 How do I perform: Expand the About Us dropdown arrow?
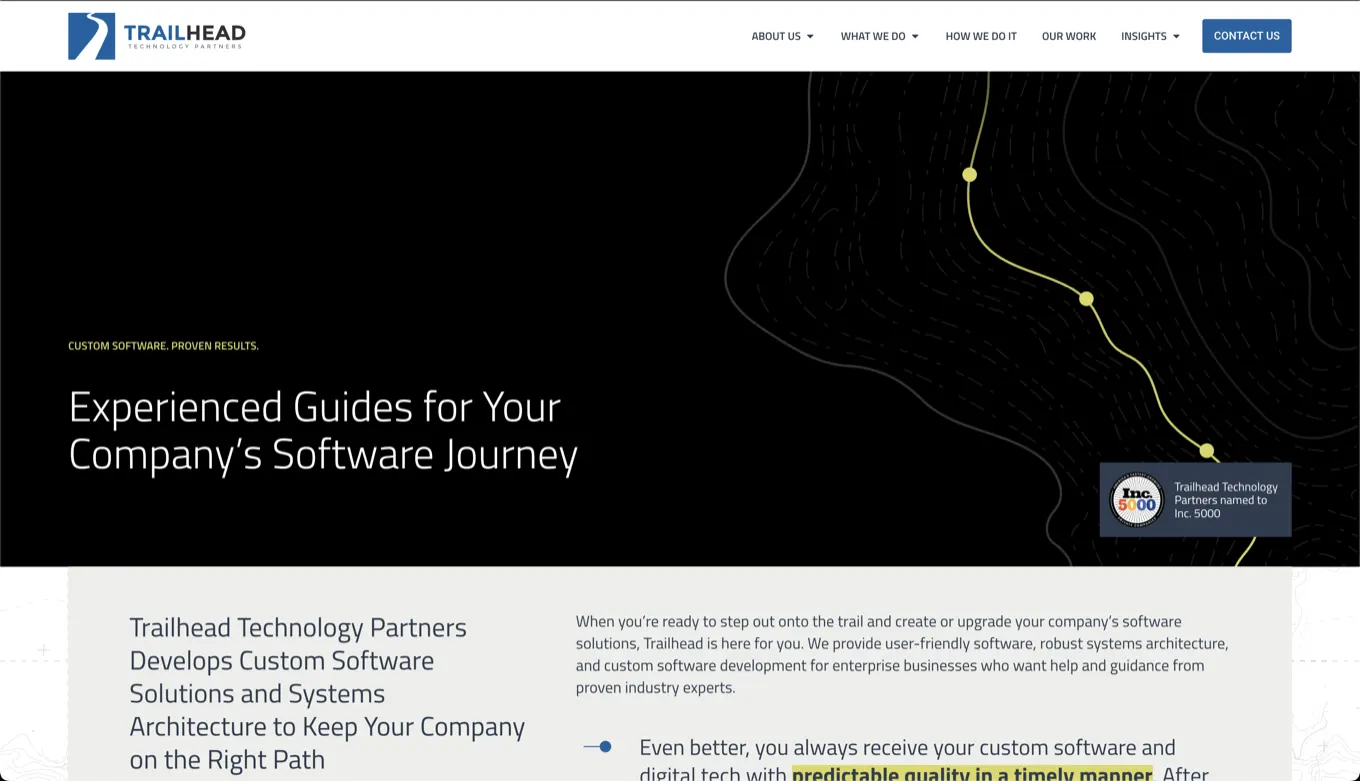(x=810, y=37)
